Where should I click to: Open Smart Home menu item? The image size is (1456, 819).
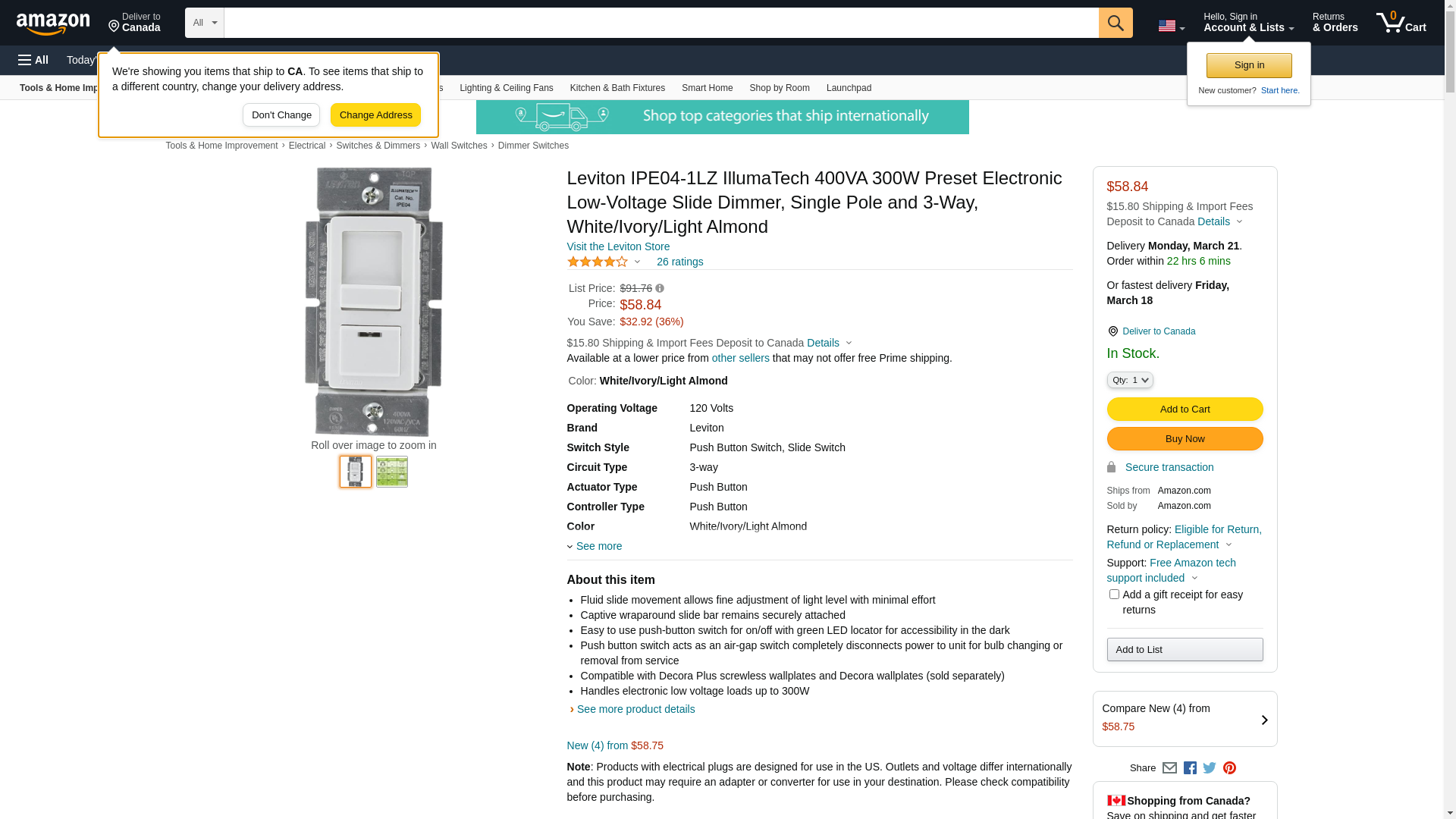click(707, 88)
